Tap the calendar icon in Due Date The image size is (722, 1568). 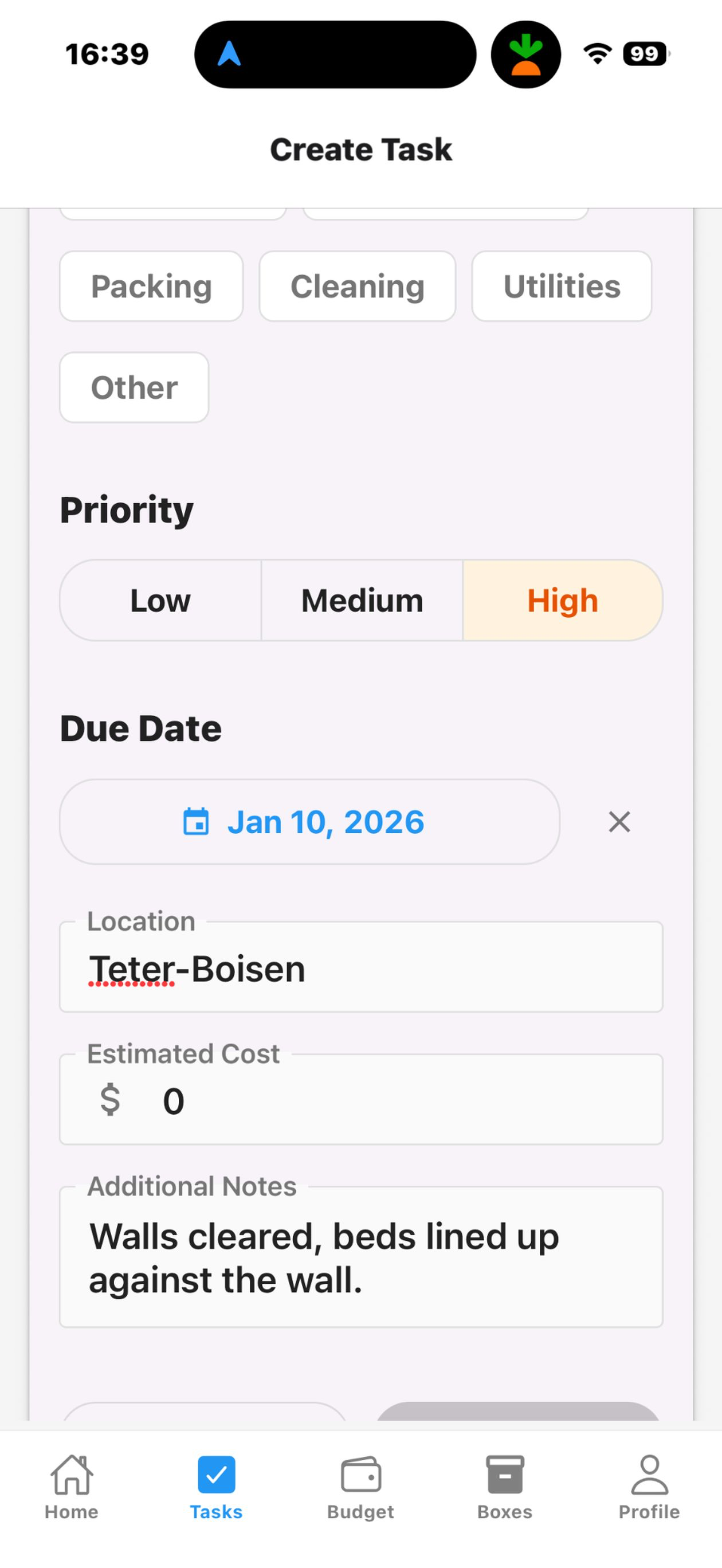pos(196,822)
